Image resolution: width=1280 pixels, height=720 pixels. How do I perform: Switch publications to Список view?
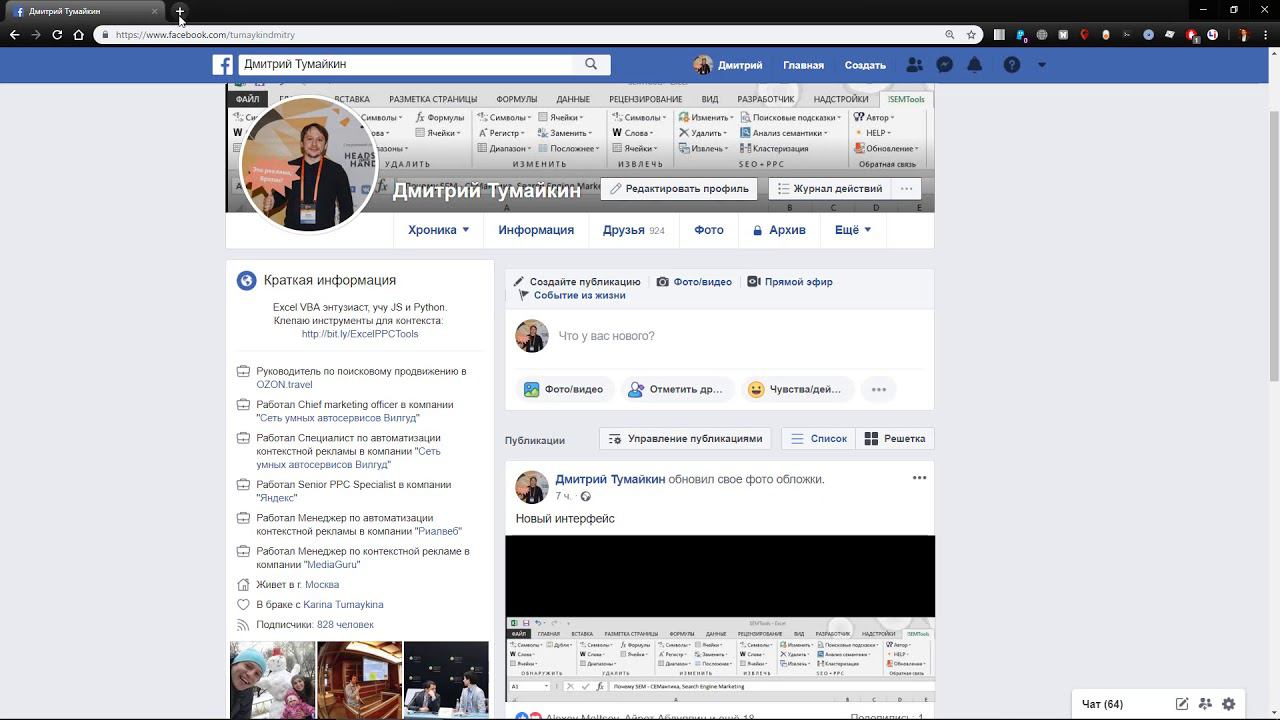[x=819, y=439]
